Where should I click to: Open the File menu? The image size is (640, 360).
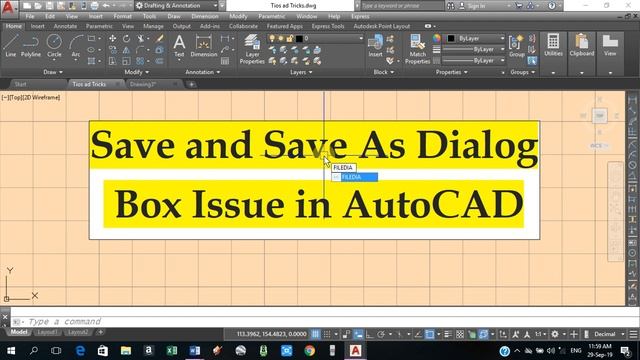pyautogui.click(x=30, y=16)
